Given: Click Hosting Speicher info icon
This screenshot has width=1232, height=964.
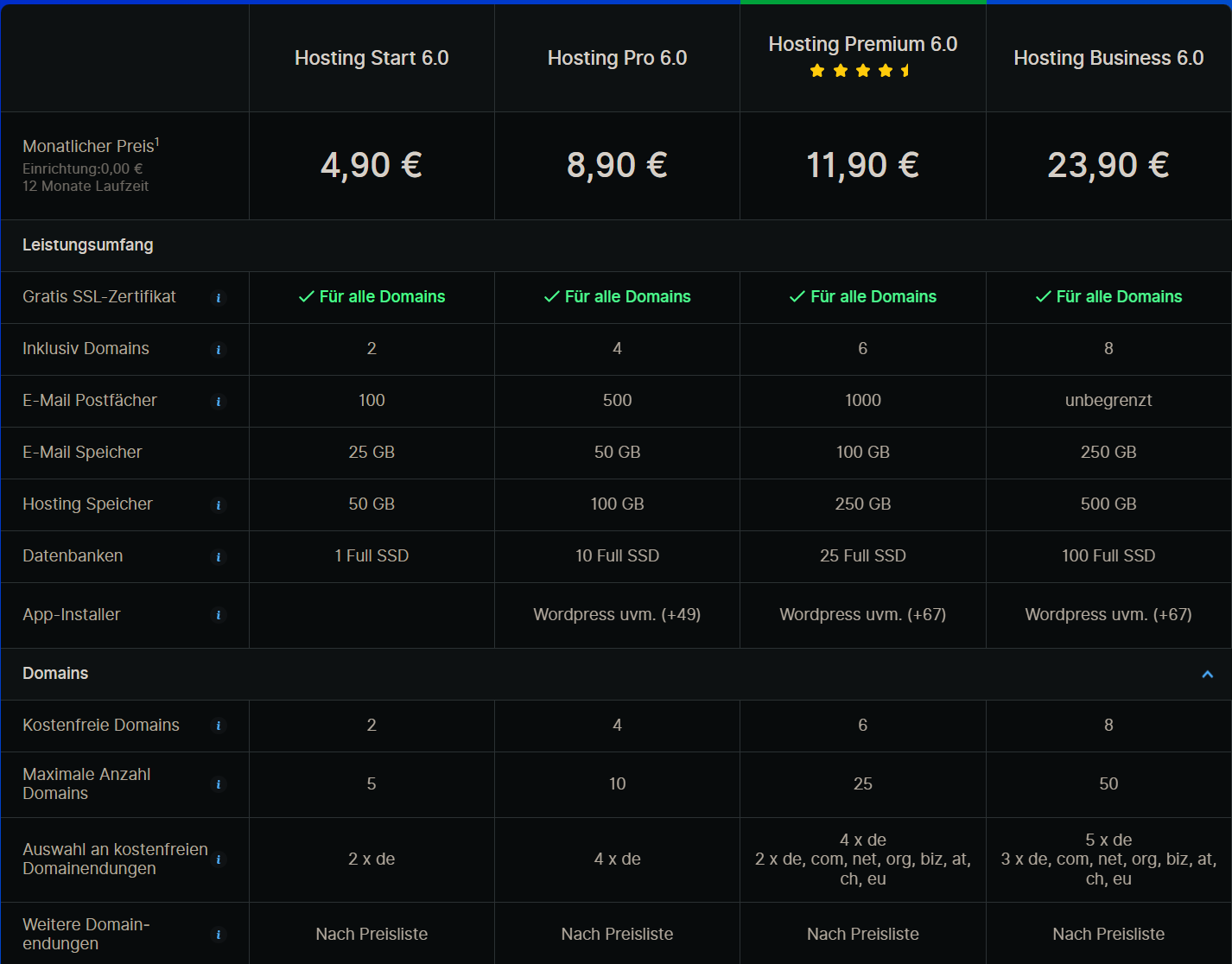Looking at the screenshot, I should [x=219, y=505].
